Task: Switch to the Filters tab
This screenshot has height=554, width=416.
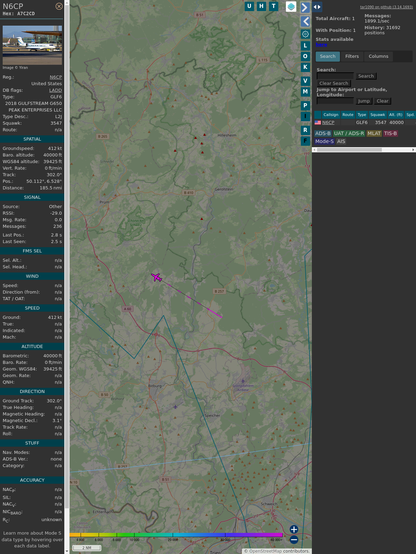Action: [352, 56]
